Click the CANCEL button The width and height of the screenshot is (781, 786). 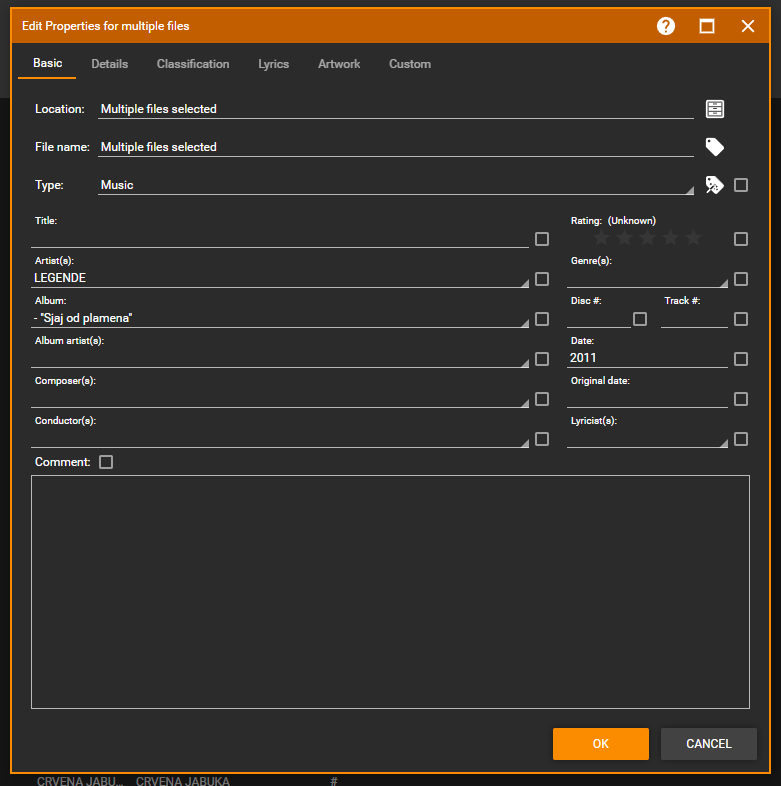pos(708,744)
